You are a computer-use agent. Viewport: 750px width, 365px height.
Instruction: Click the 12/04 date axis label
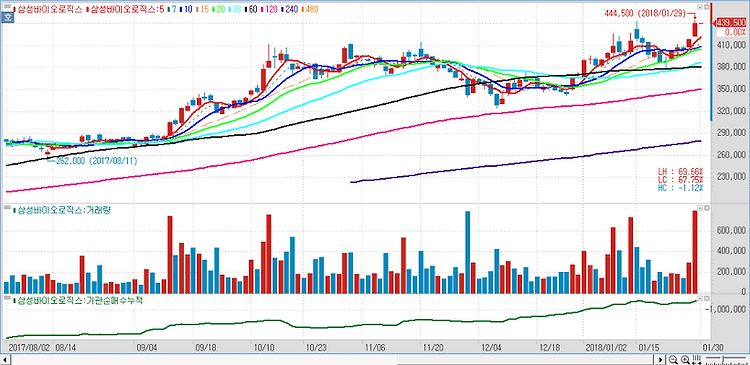tap(493, 347)
